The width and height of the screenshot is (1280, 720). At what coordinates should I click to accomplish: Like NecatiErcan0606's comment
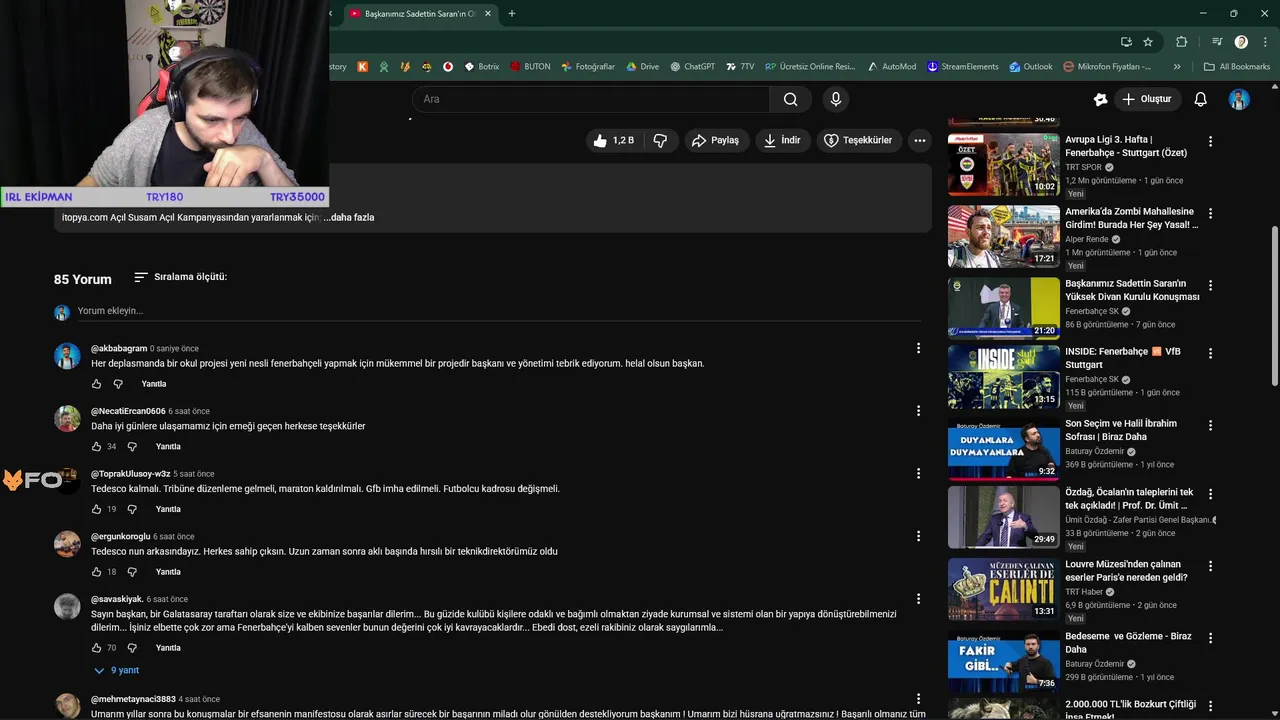[x=97, y=447]
